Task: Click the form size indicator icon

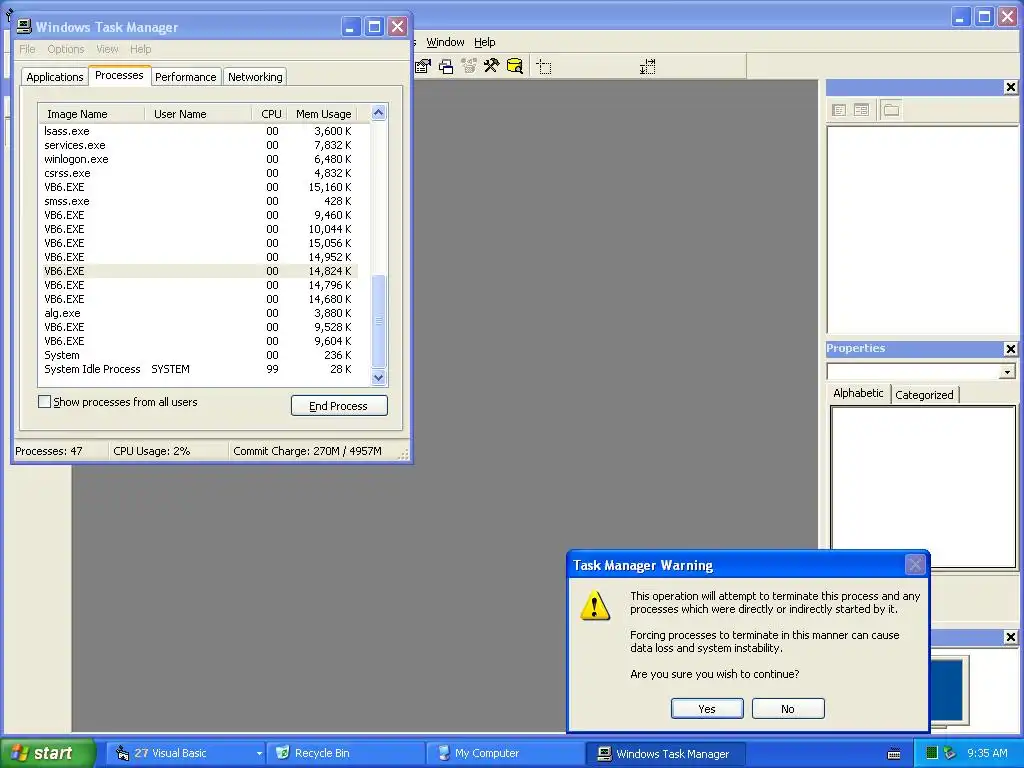Action: click(x=647, y=67)
